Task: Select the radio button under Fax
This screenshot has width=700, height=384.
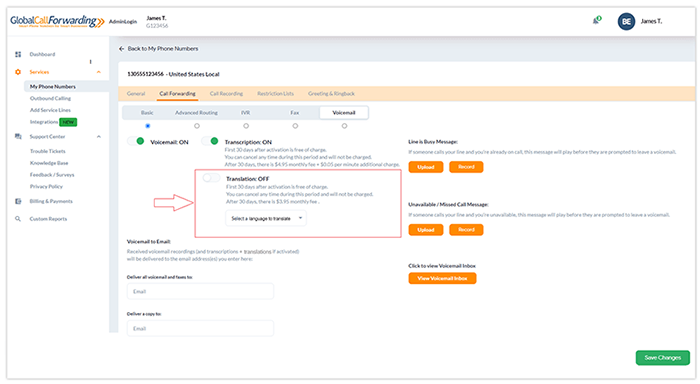Action: point(295,126)
